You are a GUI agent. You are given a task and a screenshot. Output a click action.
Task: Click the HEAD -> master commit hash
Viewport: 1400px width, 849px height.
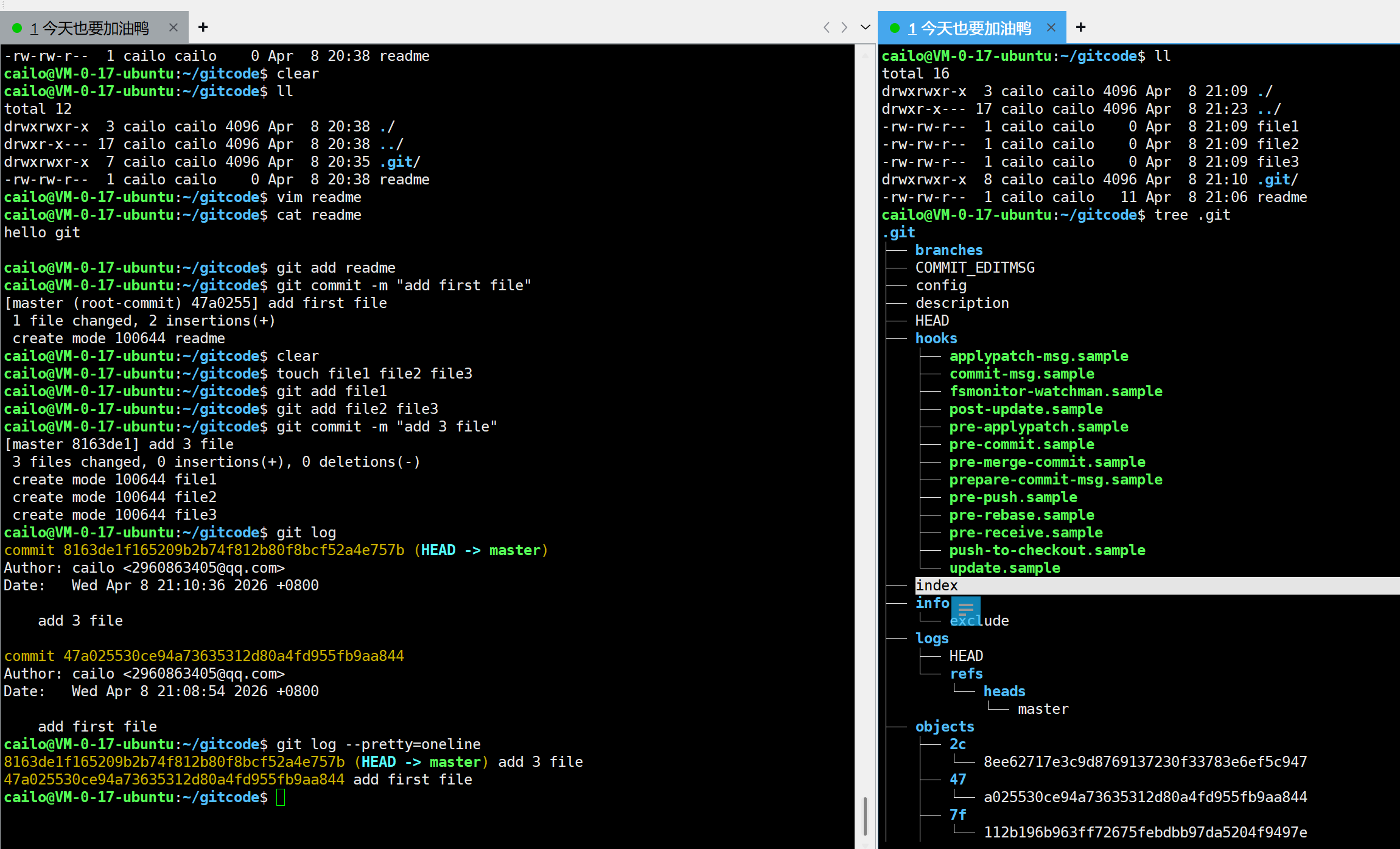(x=234, y=550)
